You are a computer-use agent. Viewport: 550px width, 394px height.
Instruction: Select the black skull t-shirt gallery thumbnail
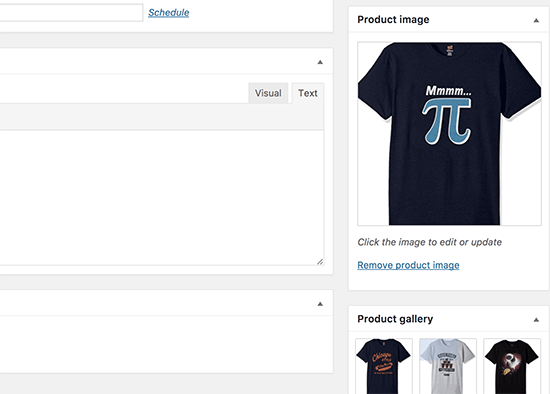pyautogui.click(x=512, y=366)
